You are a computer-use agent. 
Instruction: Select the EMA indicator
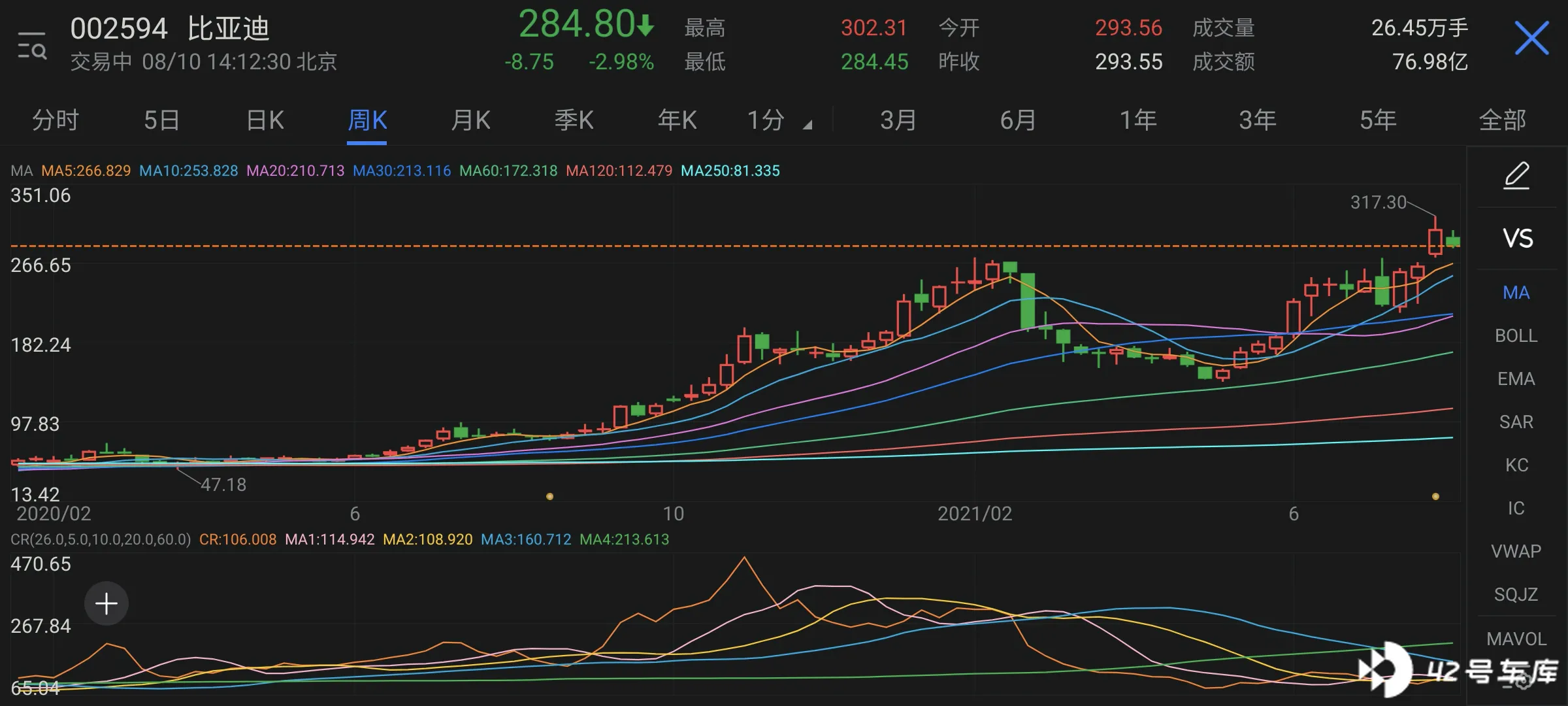click(x=1516, y=378)
